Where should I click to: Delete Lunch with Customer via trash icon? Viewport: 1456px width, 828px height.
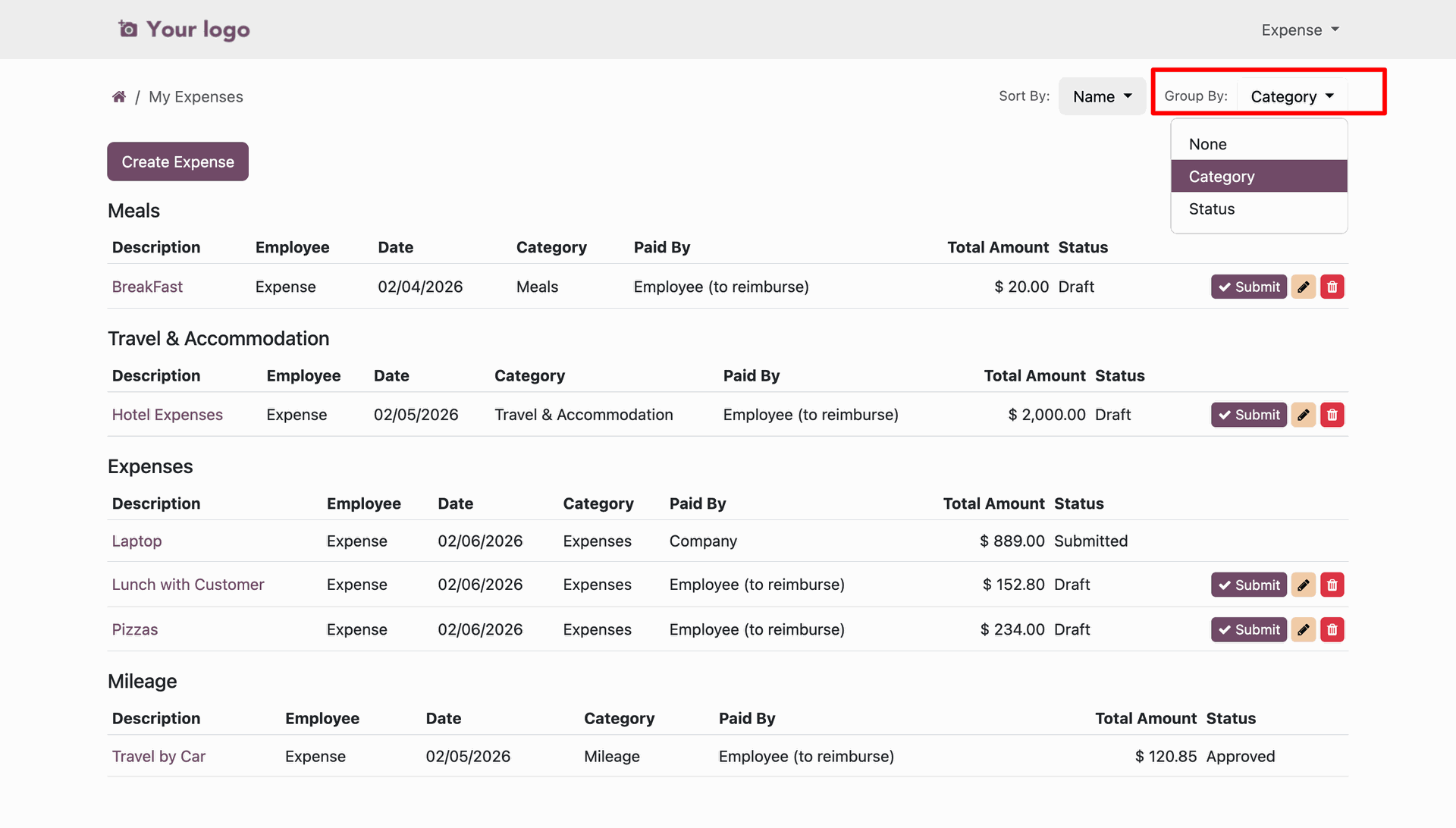pyautogui.click(x=1332, y=585)
